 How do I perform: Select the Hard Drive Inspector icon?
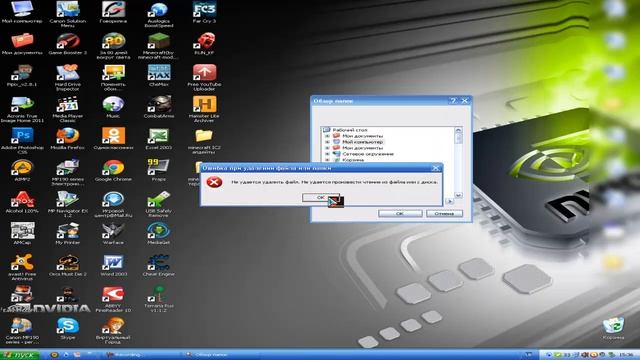pos(68,78)
